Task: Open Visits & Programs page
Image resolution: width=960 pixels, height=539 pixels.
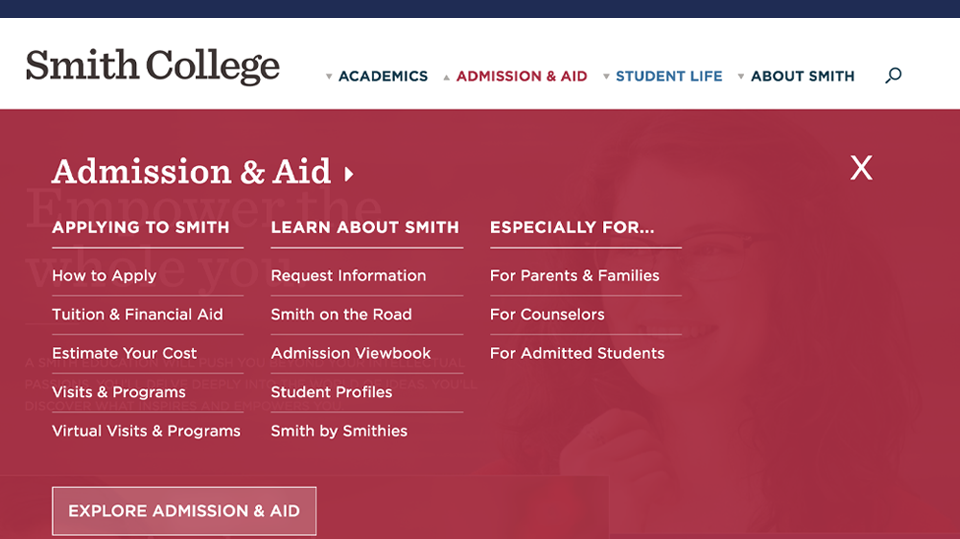Action: point(119,392)
